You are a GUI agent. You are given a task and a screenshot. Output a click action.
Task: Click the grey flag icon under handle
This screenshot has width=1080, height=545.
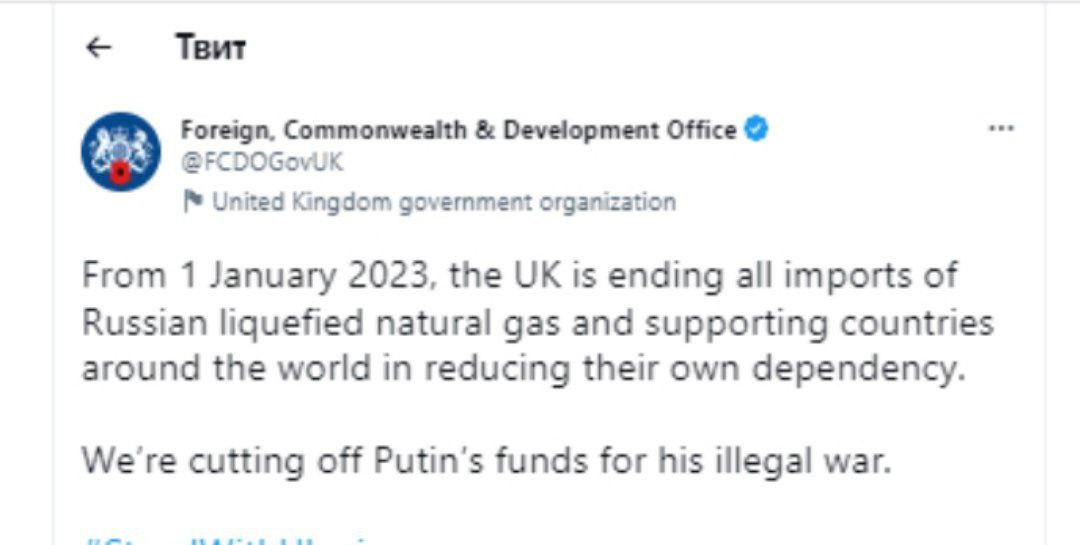point(193,202)
